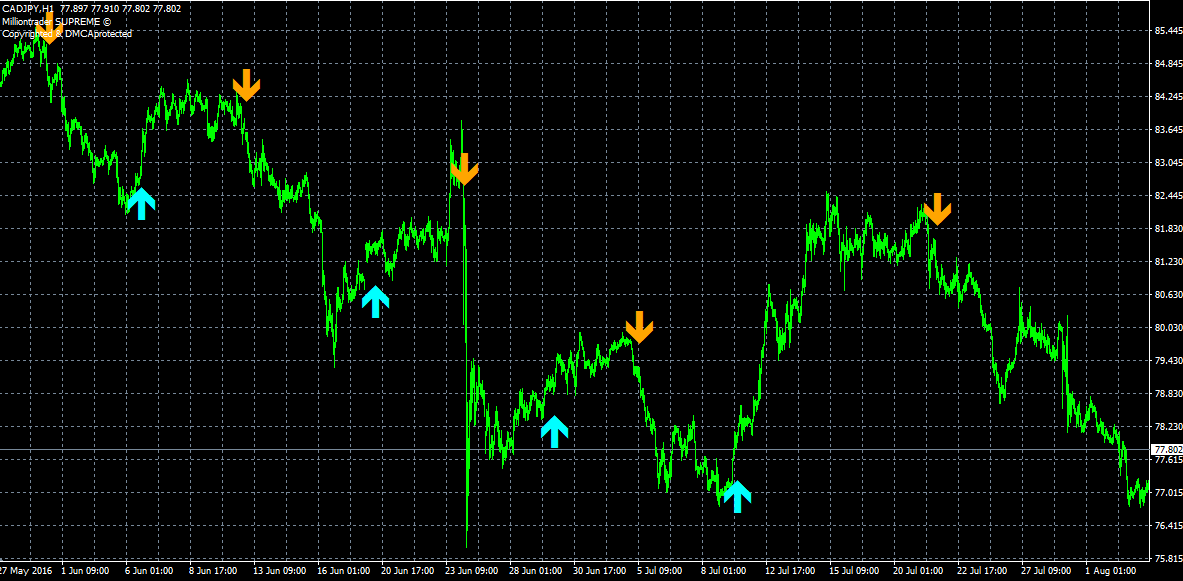The height and width of the screenshot is (581, 1183).
Task: Click the orange sell arrow above 13 Jun 09:00
Action: click(x=246, y=85)
